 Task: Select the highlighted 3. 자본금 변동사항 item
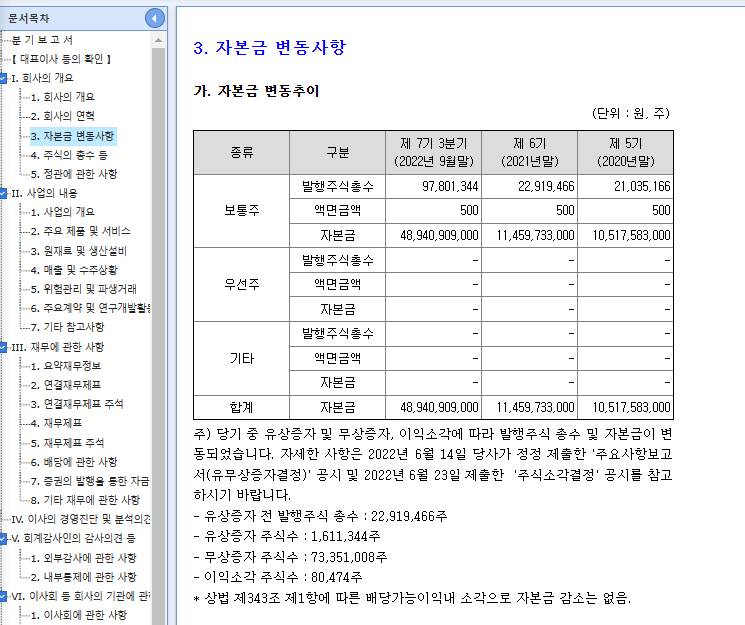pos(73,136)
